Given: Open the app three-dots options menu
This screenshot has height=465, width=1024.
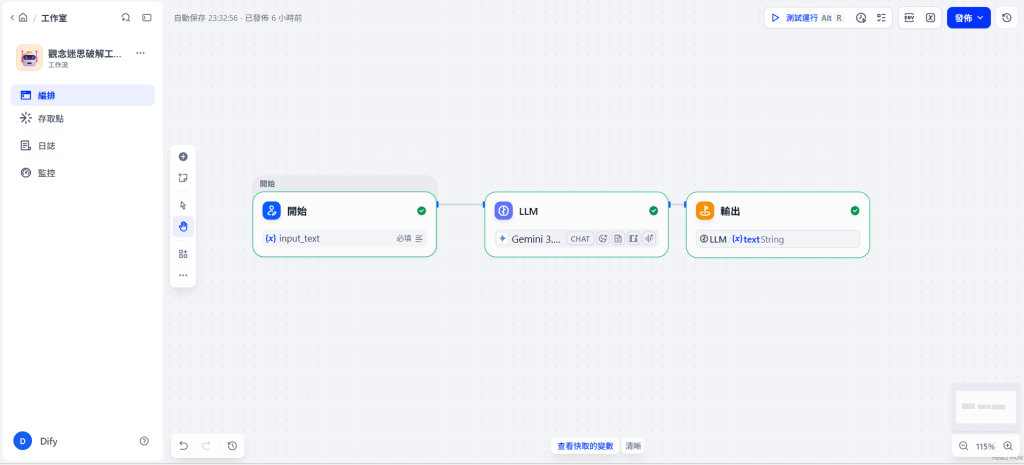Looking at the screenshot, I should [x=140, y=53].
